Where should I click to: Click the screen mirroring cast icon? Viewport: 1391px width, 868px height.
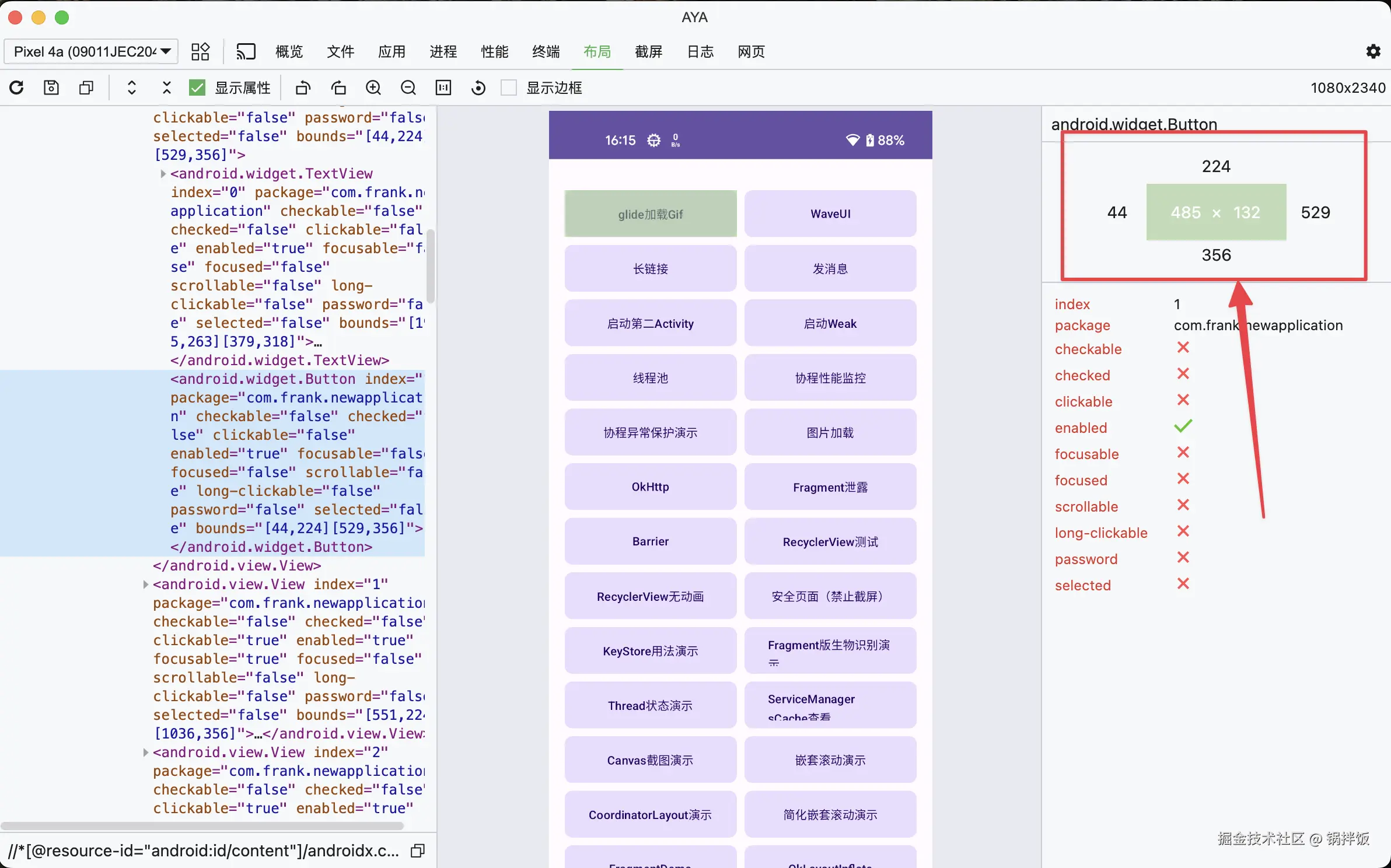point(246,52)
